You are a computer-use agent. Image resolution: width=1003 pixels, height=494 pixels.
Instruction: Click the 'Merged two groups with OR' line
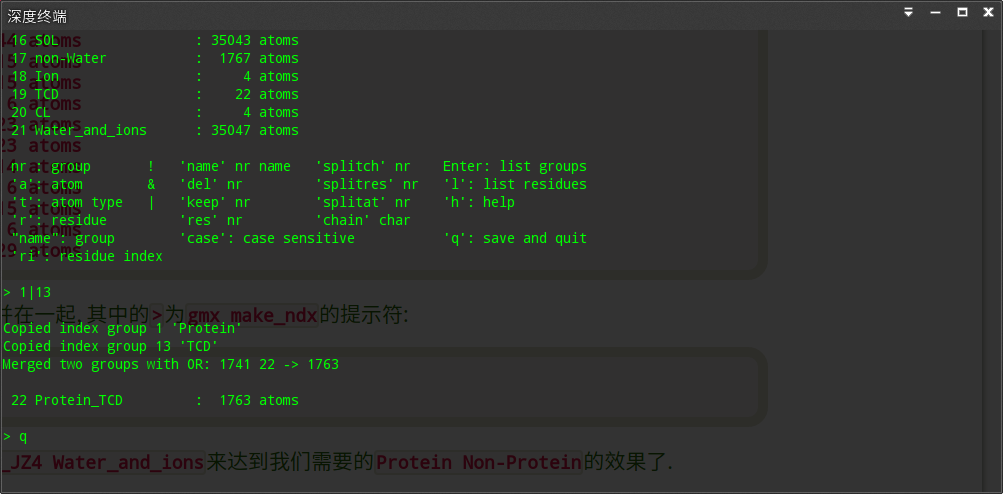tap(170, 364)
